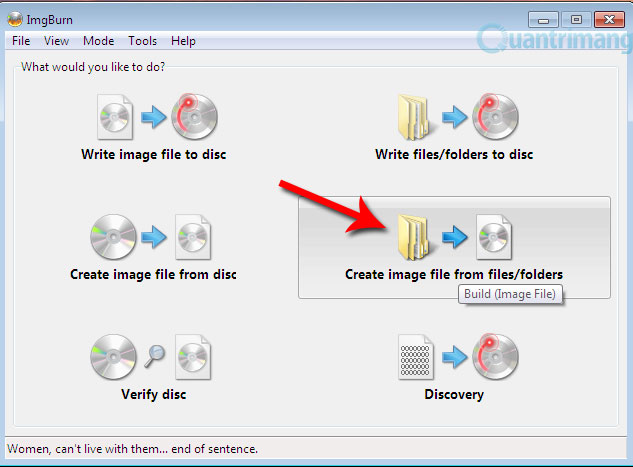Click the disc icon above Create image file from disc

click(113, 237)
